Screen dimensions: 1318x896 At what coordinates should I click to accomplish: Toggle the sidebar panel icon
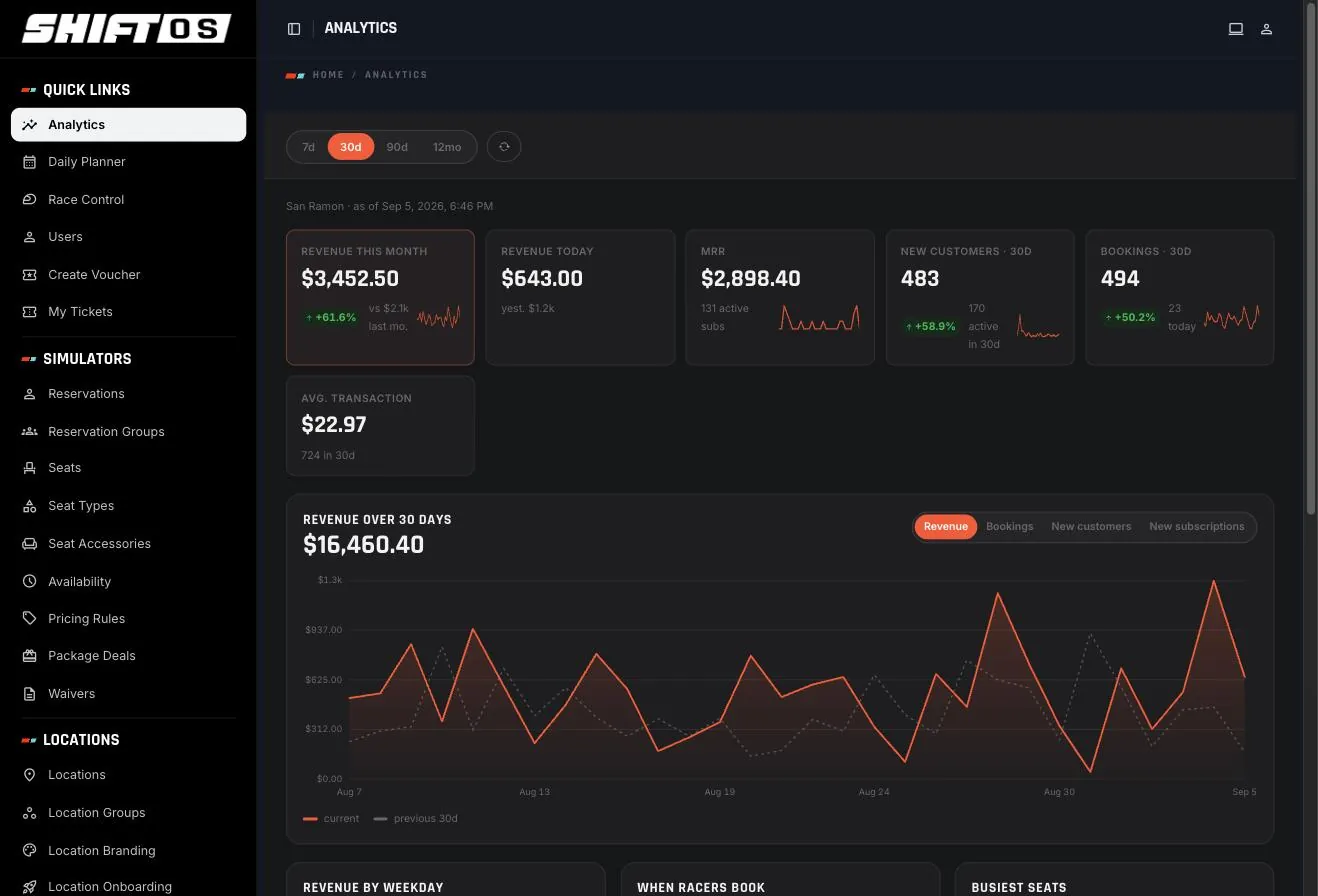pyautogui.click(x=294, y=29)
